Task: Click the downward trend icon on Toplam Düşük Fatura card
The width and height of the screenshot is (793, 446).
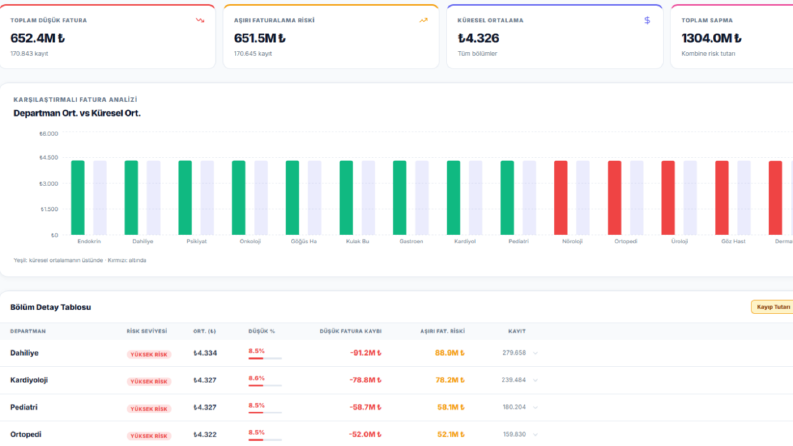Action: pyautogui.click(x=200, y=21)
